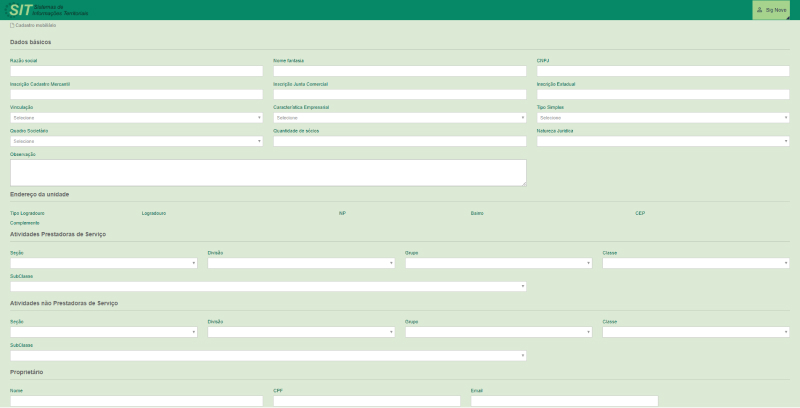Open the Natureza Jurídica dropdown

662,141
